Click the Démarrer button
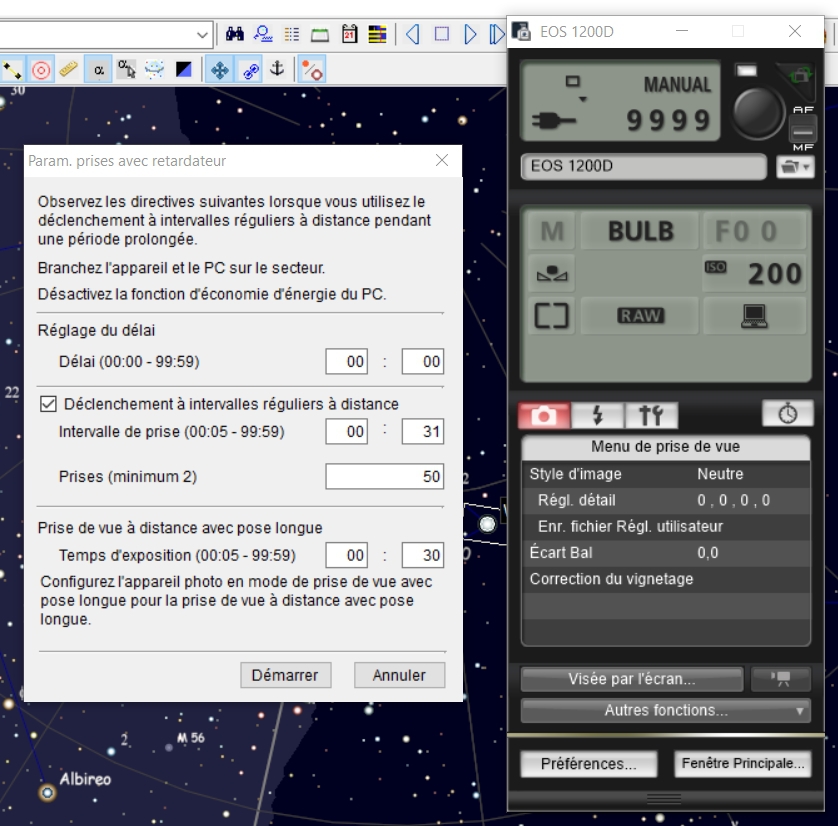Screen dimensions: 838x826 tap(285, 675)
